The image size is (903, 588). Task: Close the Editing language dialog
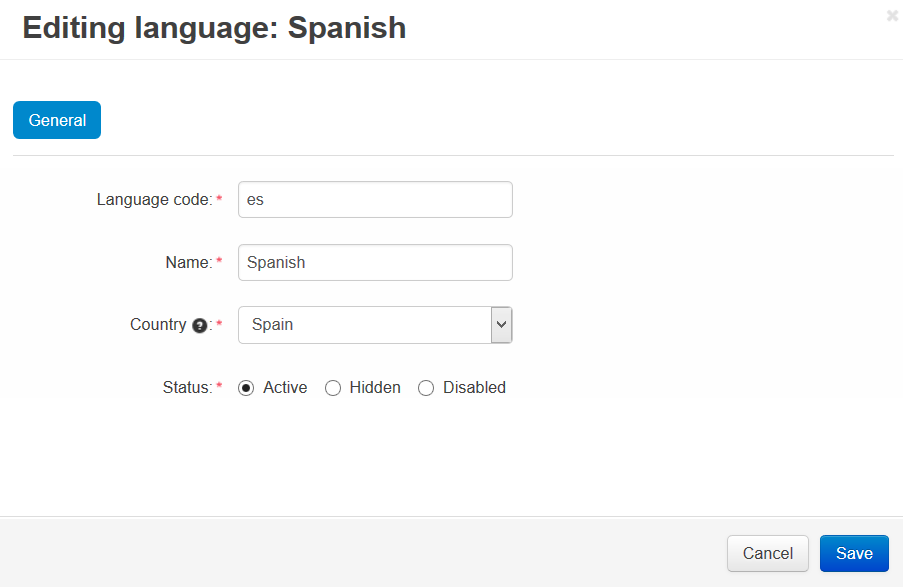pos(892,16)
